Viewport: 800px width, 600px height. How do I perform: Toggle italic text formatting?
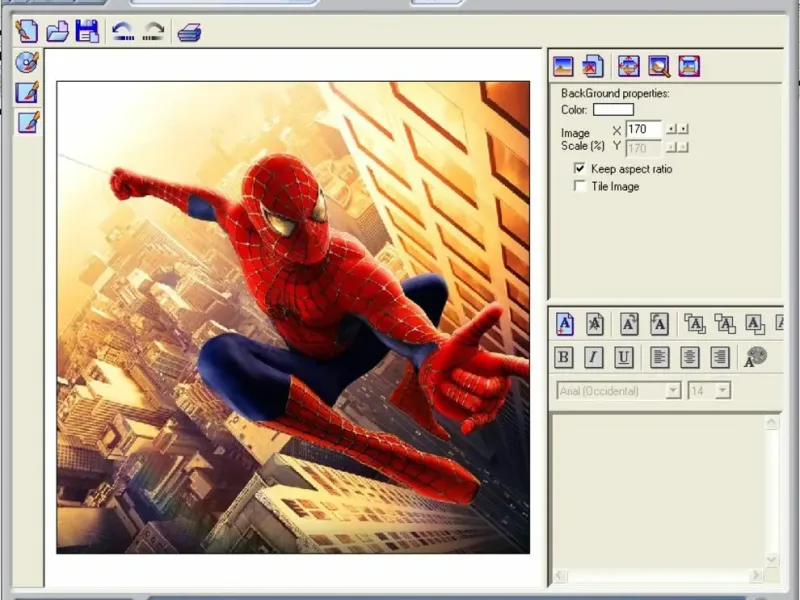[x=594, y=357]
